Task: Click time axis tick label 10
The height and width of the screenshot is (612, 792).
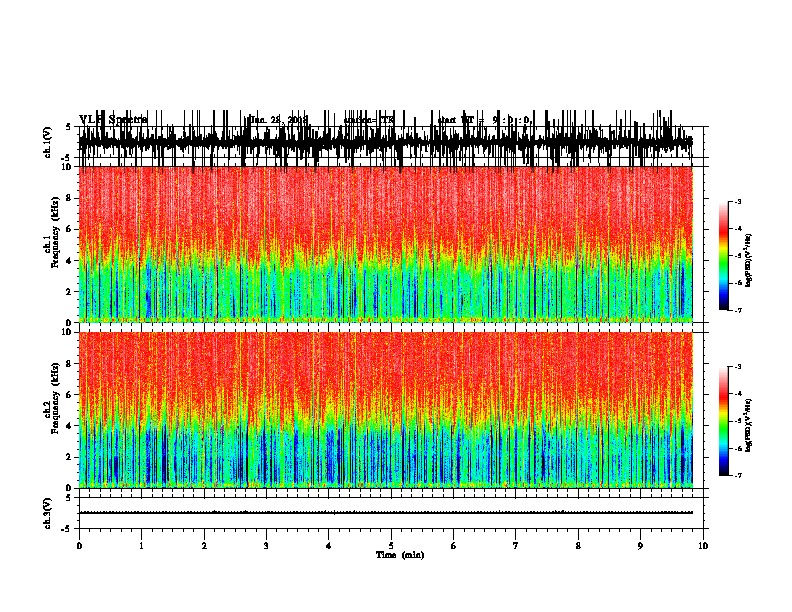Action: tap(703, 546)
